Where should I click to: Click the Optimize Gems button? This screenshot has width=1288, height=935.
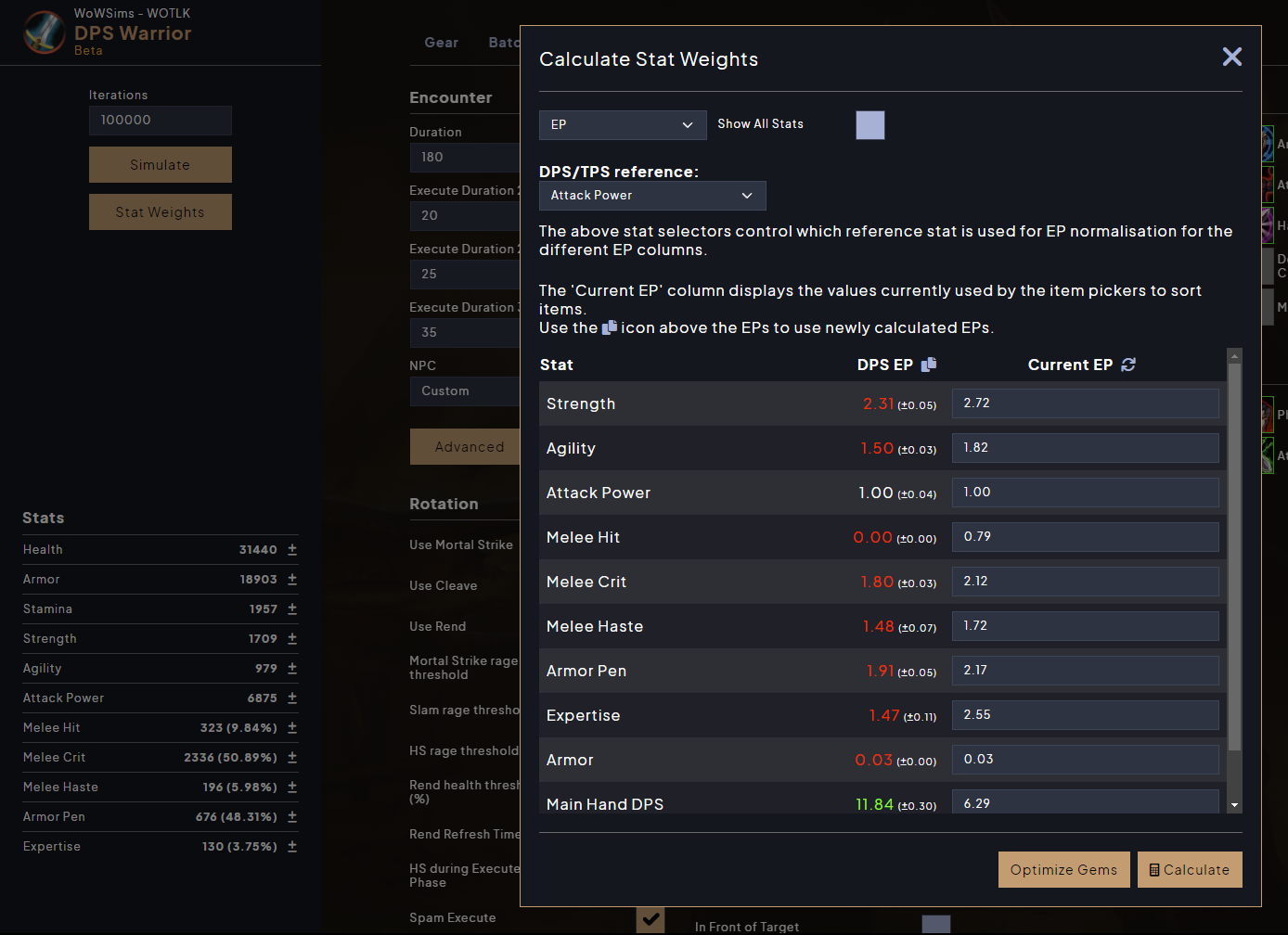tap(1063, 869)
